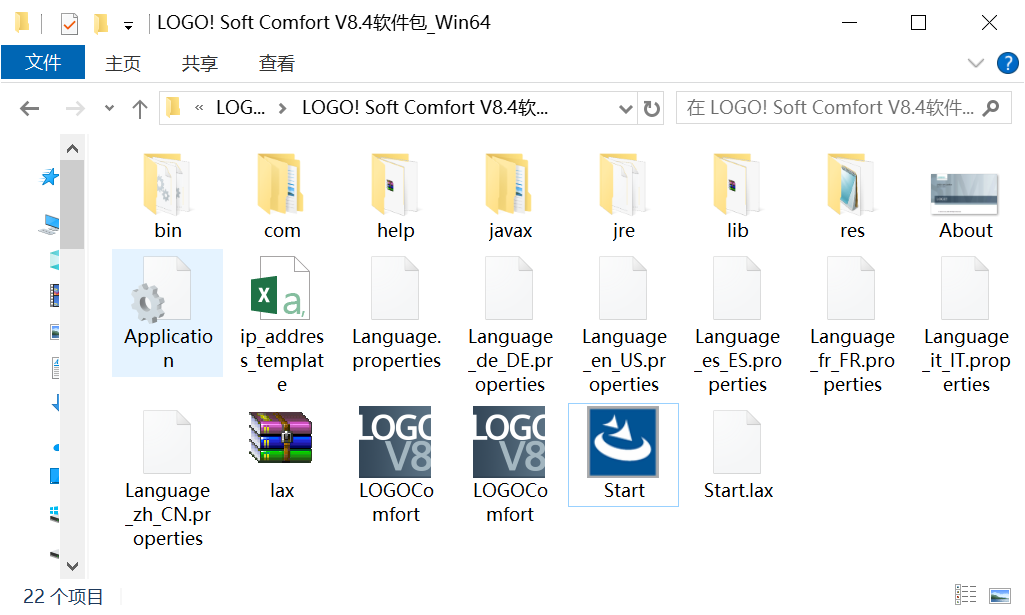Click the LOG... breadcrumb segment
This screenshot has height=615, width=1025.
click(x=241, y=108)
